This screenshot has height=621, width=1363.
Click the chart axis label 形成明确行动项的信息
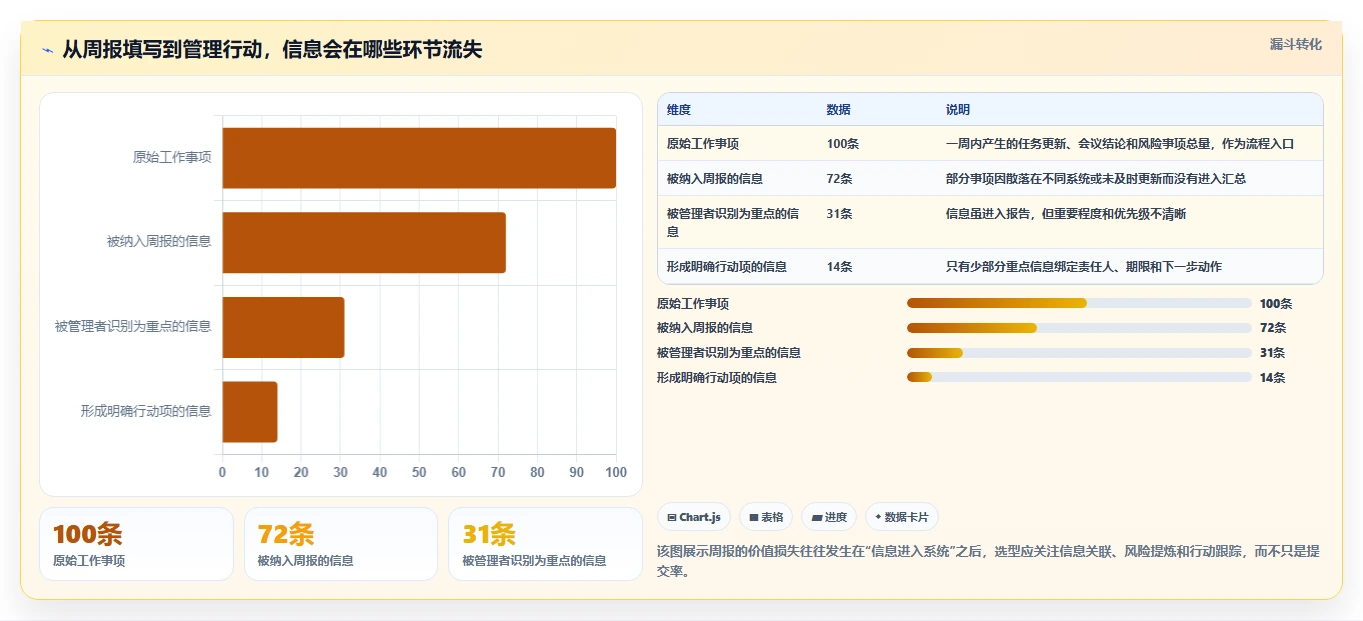(x=146, y=410)
